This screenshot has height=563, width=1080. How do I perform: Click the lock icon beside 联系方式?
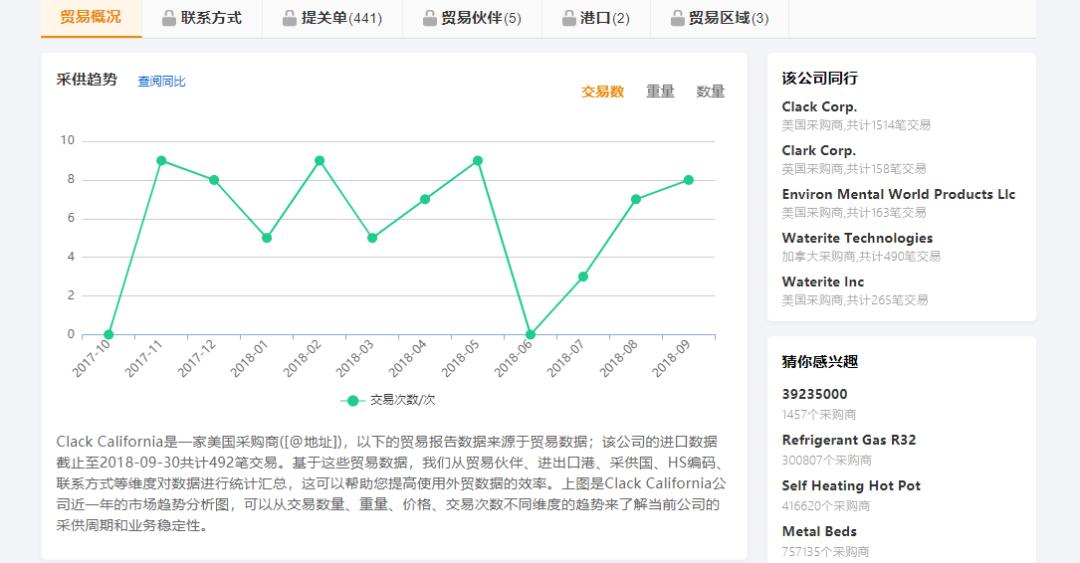tap(169, 19)
